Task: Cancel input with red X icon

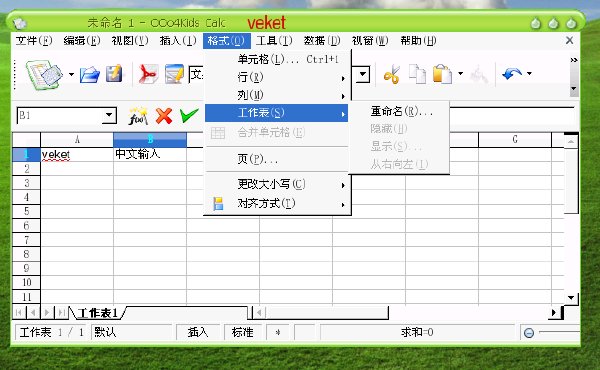Action: [x=164, y=116]
